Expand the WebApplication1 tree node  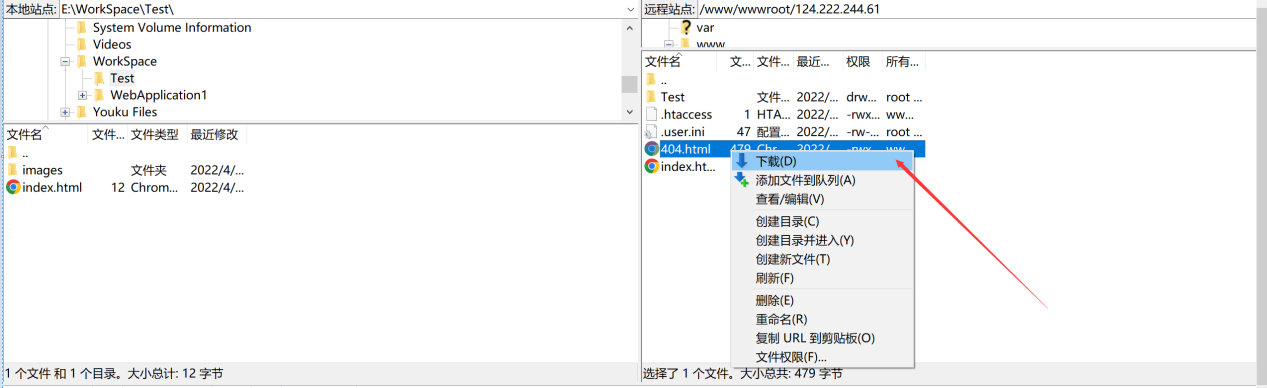[x=82, y=95]
